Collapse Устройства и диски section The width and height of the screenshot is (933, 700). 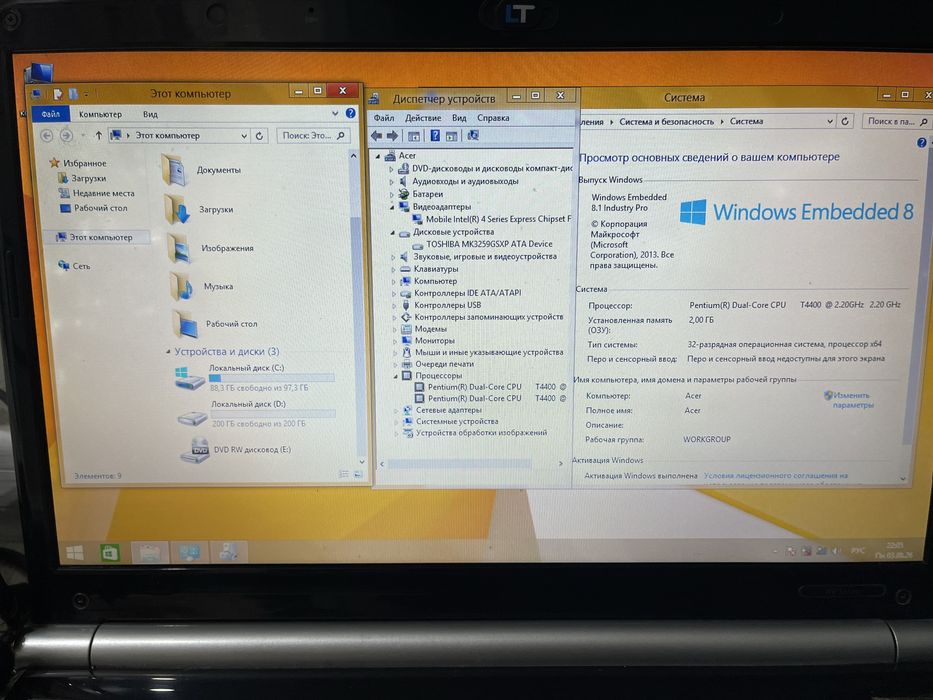(168, 352)
